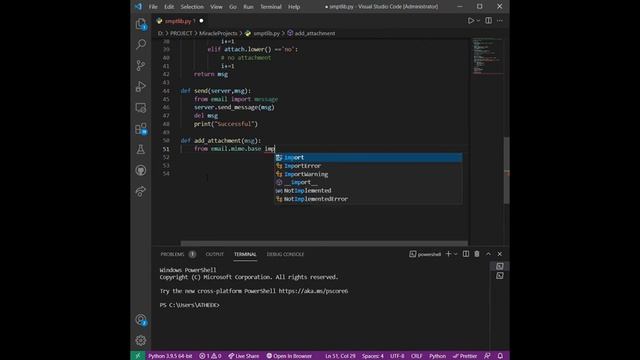Open the Accounts menu
Screen dimensions: 640x360
(141, 320)
